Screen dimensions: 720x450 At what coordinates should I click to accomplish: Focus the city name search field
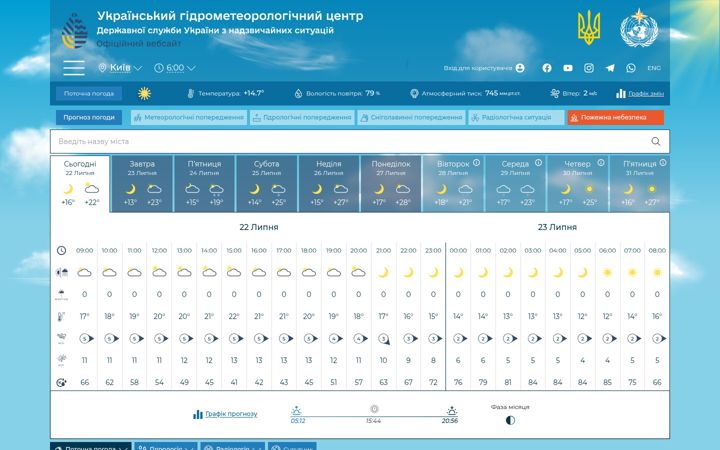point(360,141)
